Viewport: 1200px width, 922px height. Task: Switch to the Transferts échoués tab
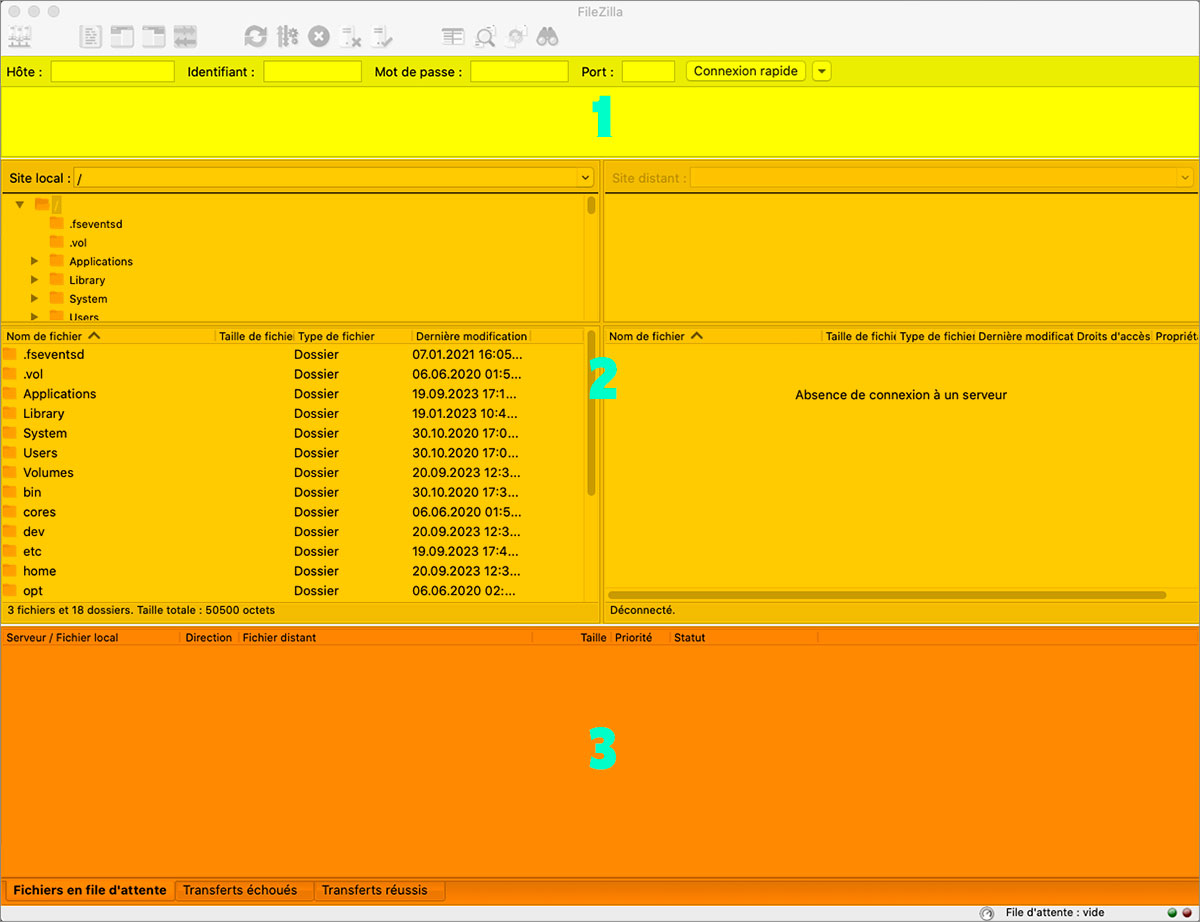pyautogui.click(x=240, y=890)
